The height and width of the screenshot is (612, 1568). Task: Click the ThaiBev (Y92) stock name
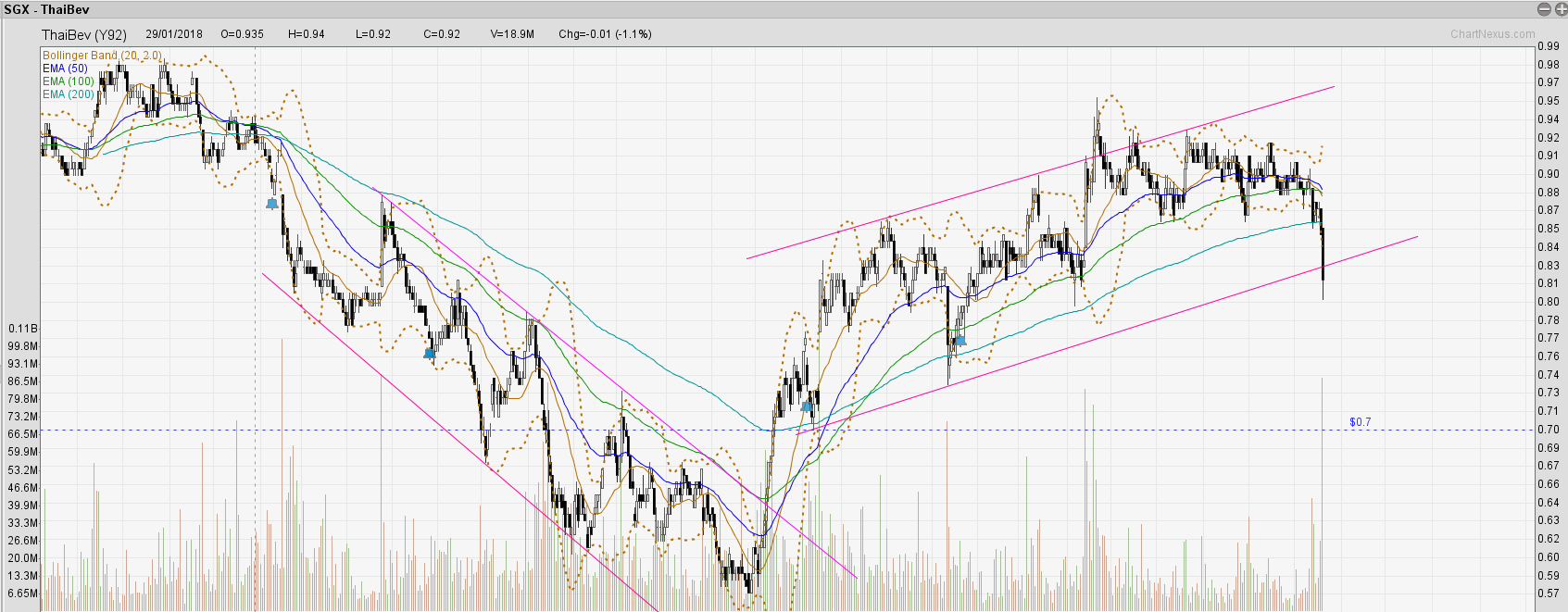84,34
